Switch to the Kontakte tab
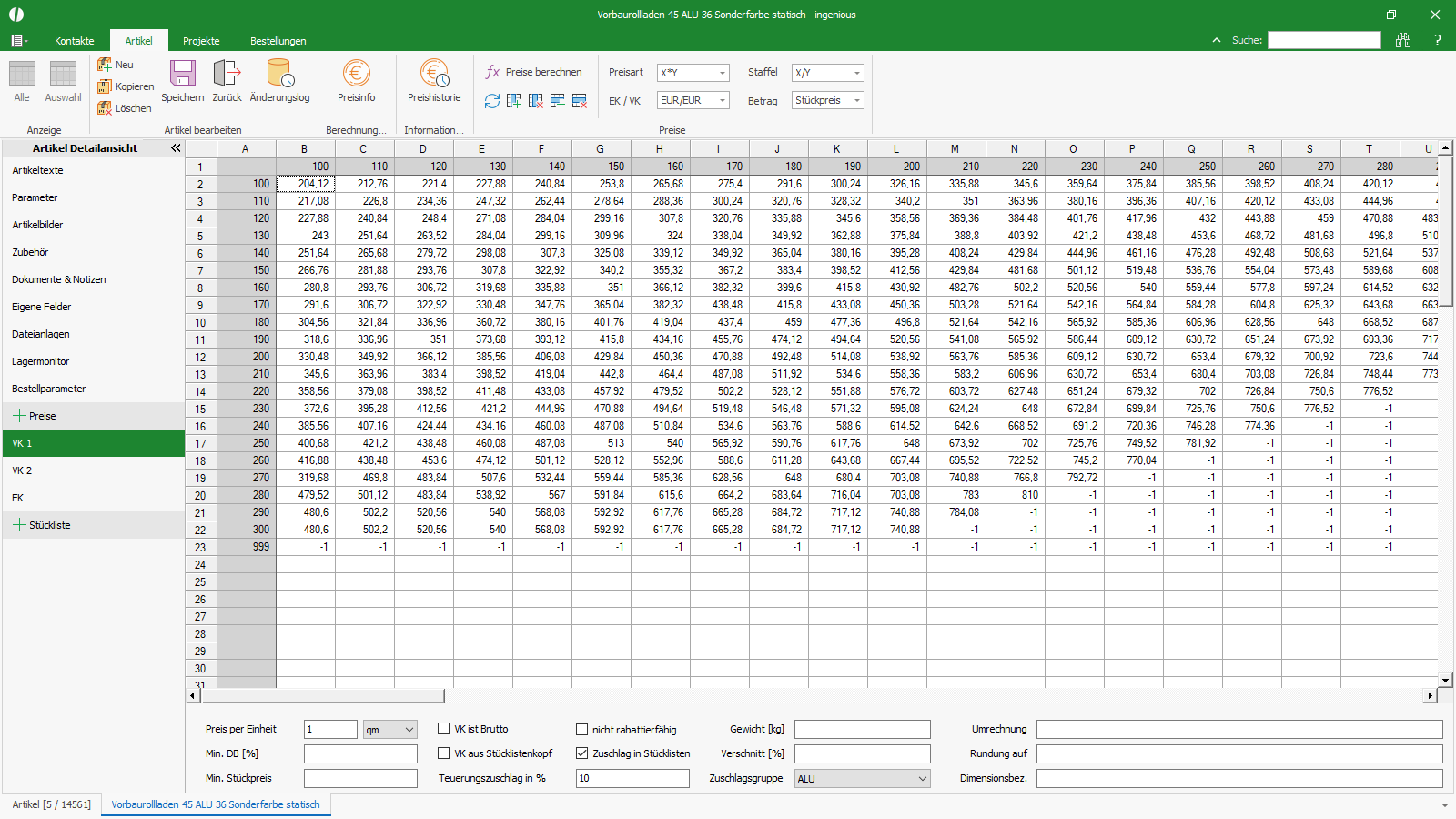 (75, 41)
